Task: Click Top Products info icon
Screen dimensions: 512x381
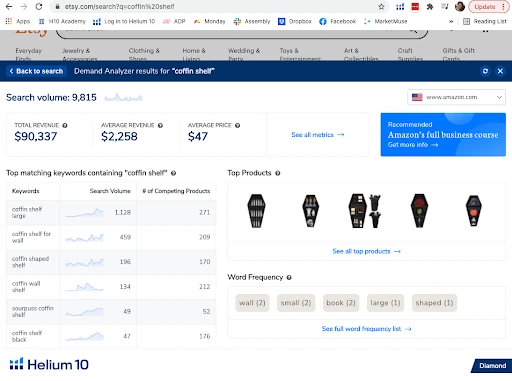Action: pyautogui.click(x=278, y=173)
